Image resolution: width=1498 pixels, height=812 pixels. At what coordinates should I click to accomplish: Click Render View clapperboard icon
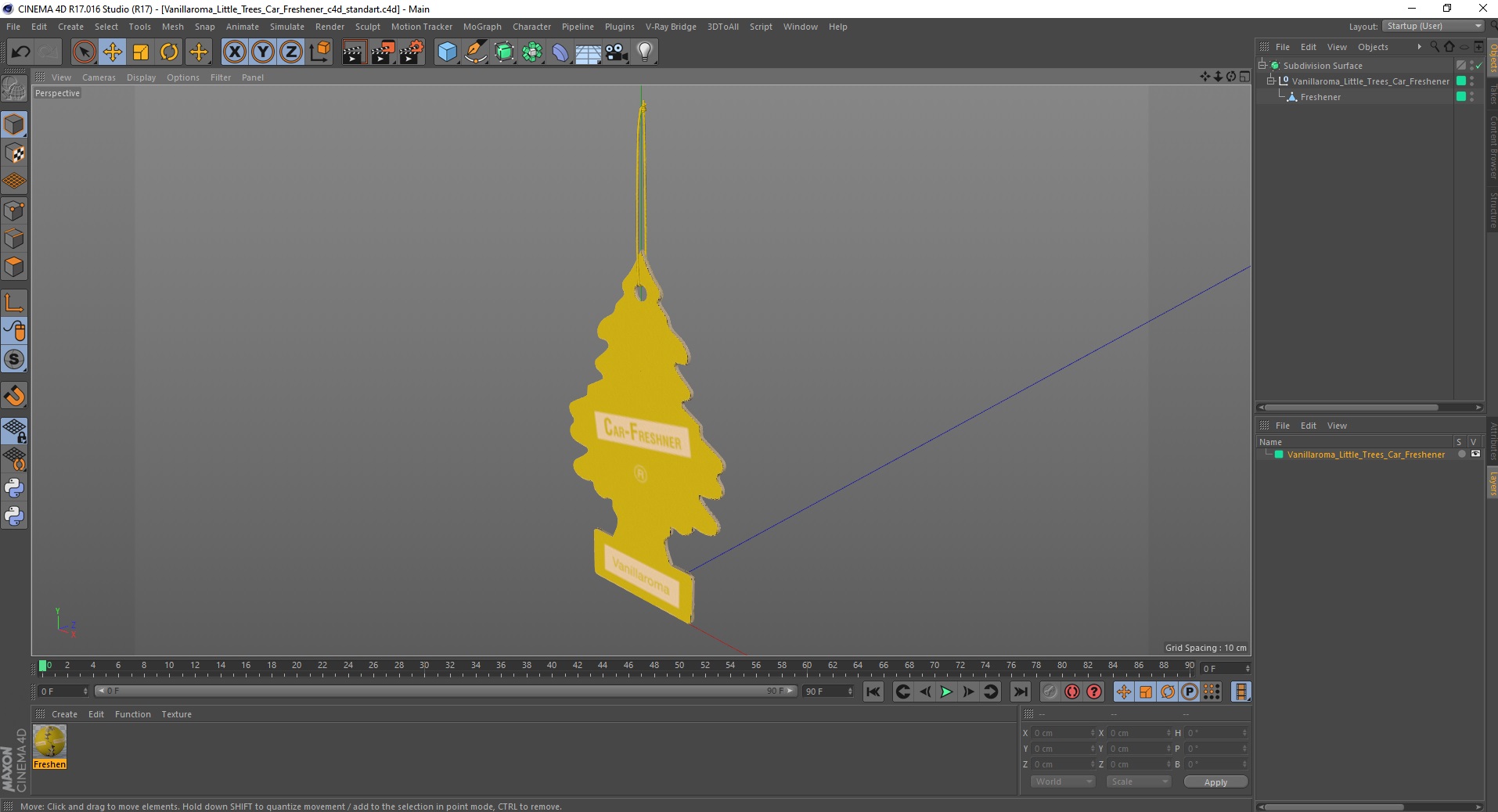coord(354,52)
